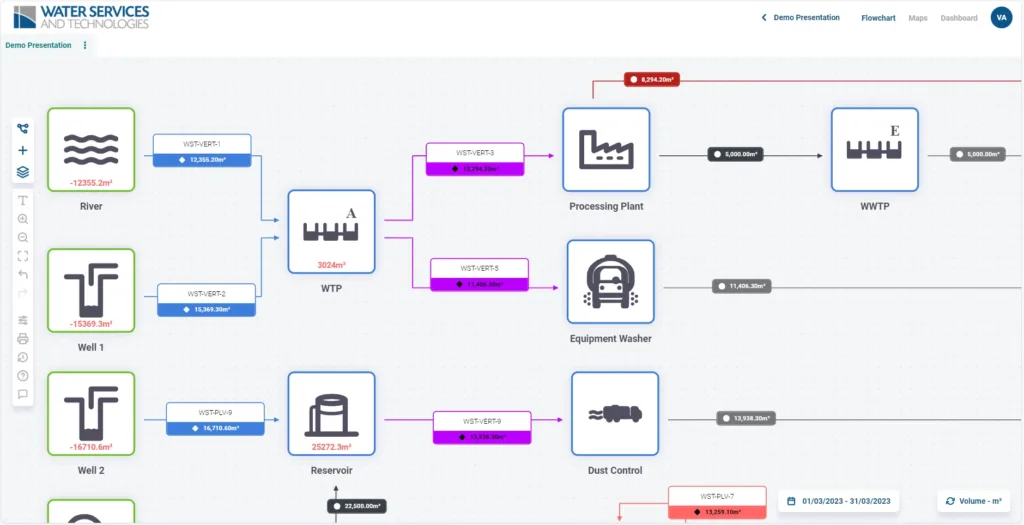
Task: Select the Processing Plant node
Action: click(x=606, y=150)
